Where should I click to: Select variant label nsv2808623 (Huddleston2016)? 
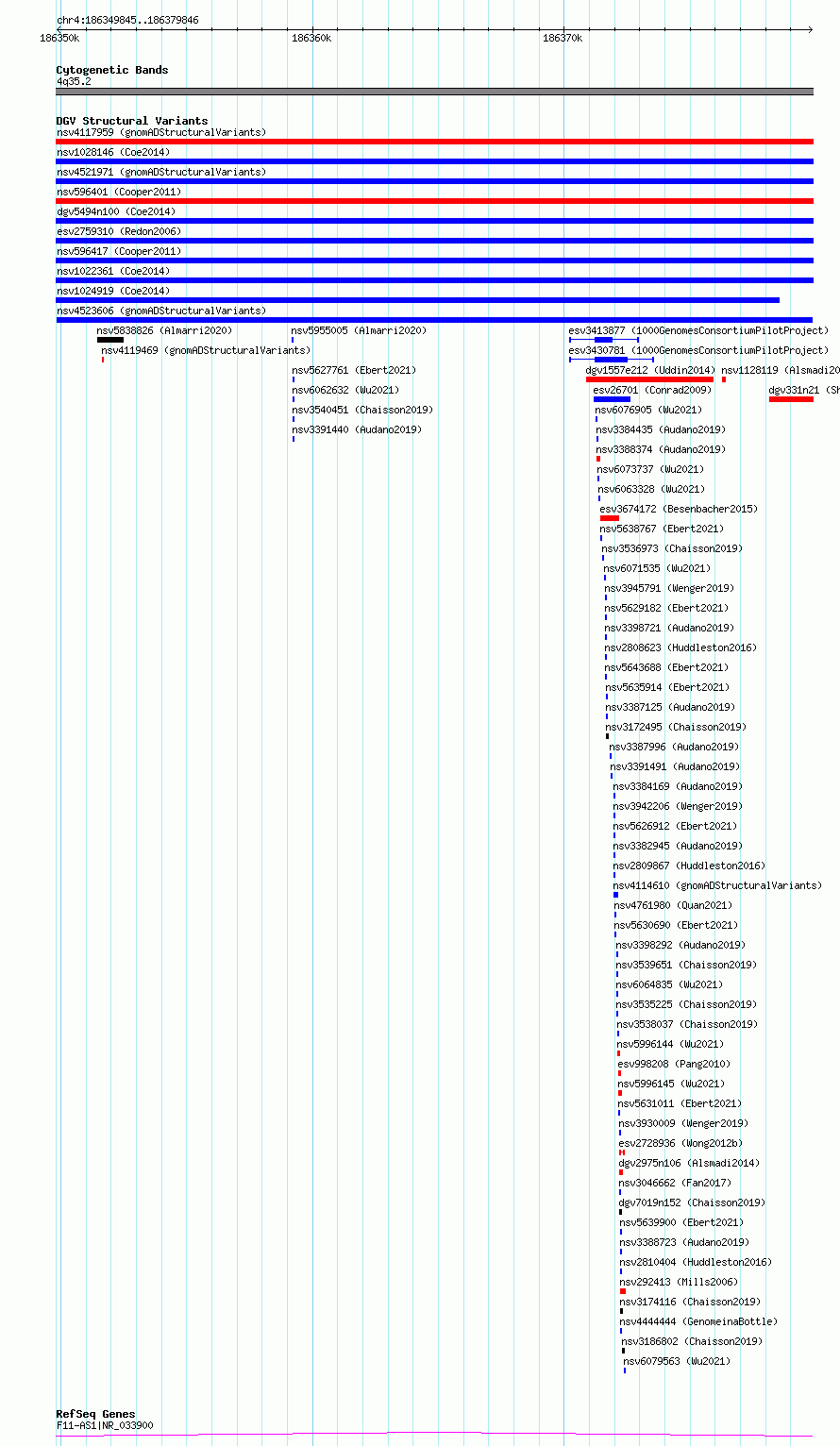(680, 647)
